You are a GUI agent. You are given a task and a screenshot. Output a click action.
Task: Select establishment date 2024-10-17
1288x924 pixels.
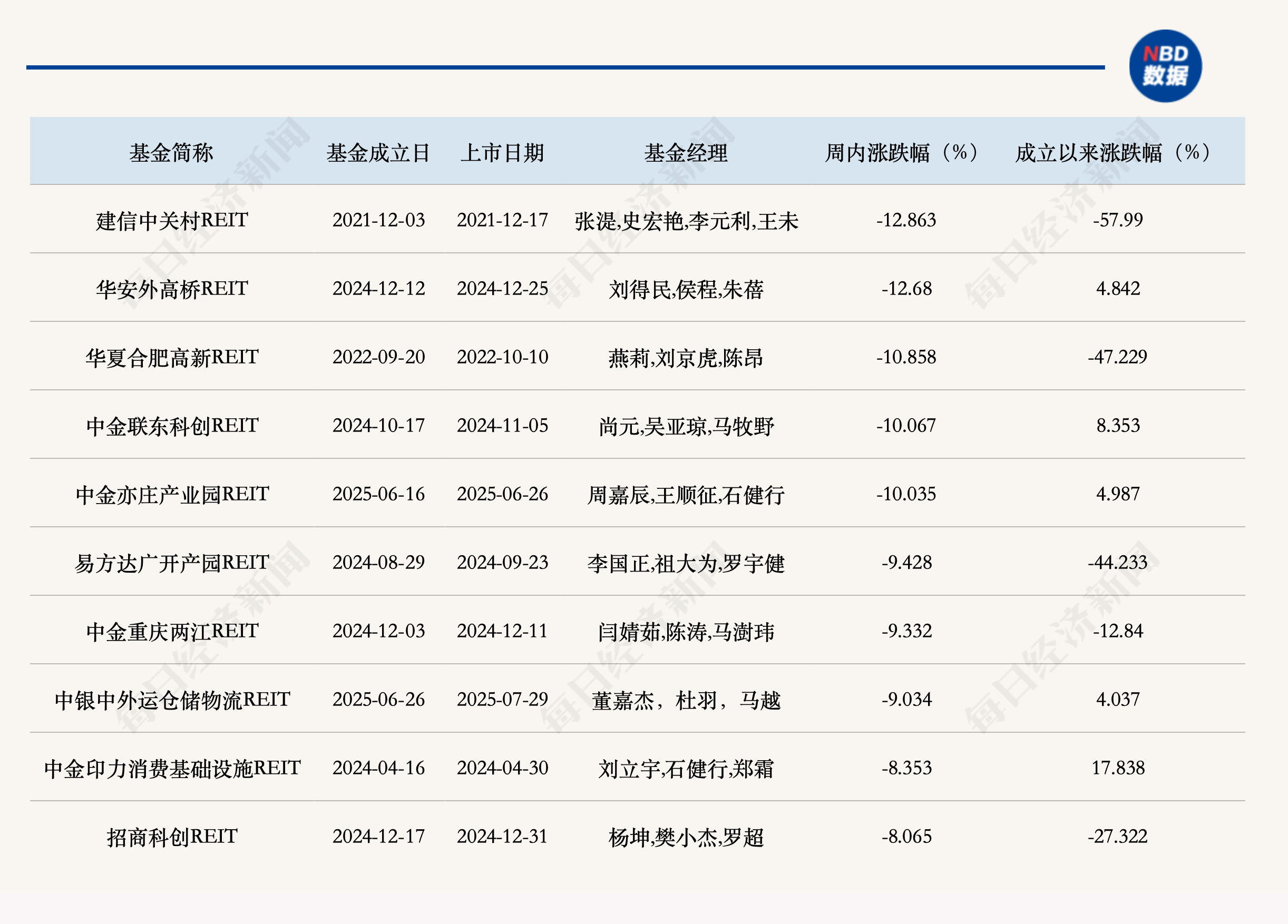pyautogui.click(x=379, y=426)
